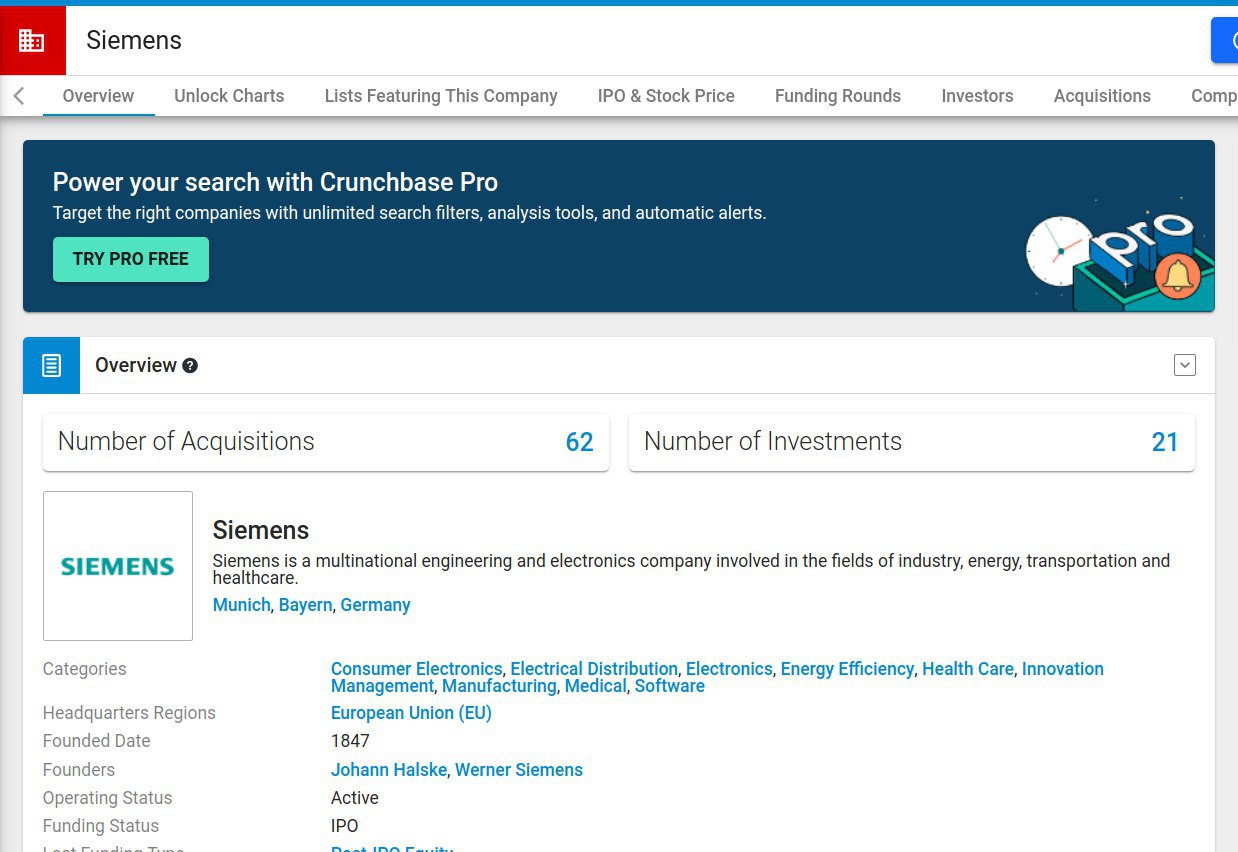
Task: Click the red company building icon
Action: point(32,41)
